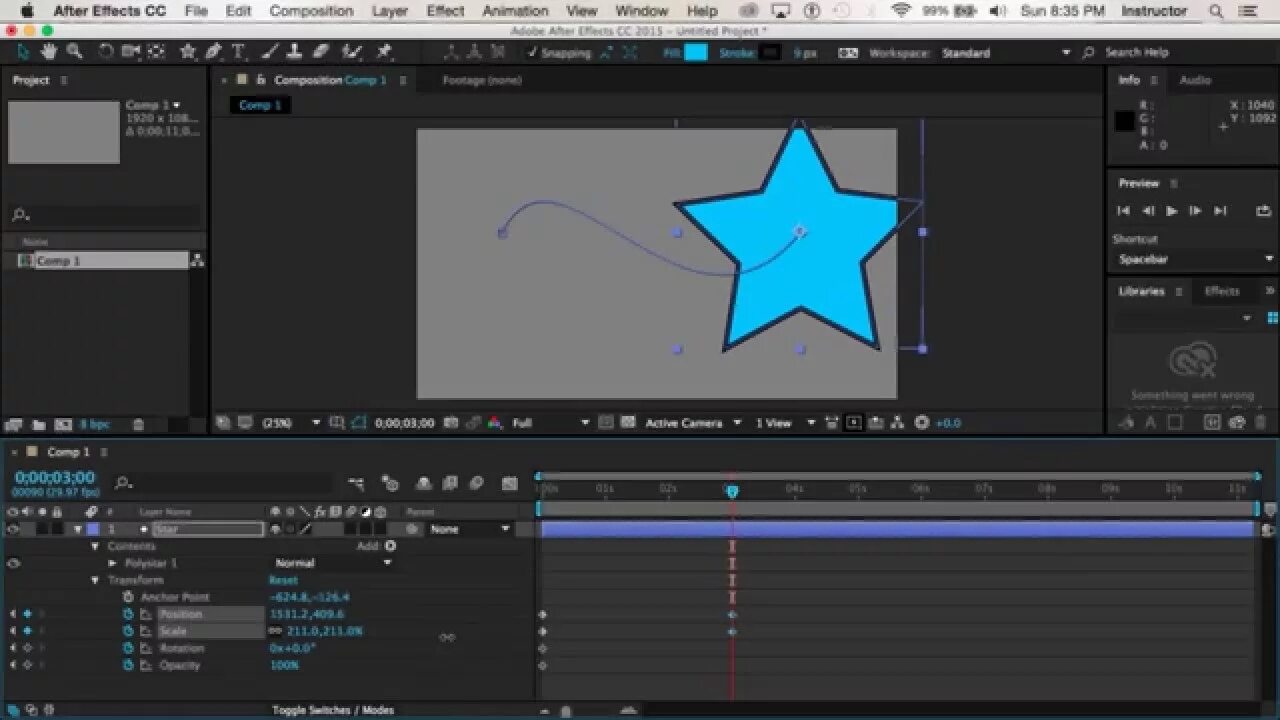Hide the Star layer with eye toggle
The width and height of the screenshot is (1280, 720).
(x=13, y=529)
